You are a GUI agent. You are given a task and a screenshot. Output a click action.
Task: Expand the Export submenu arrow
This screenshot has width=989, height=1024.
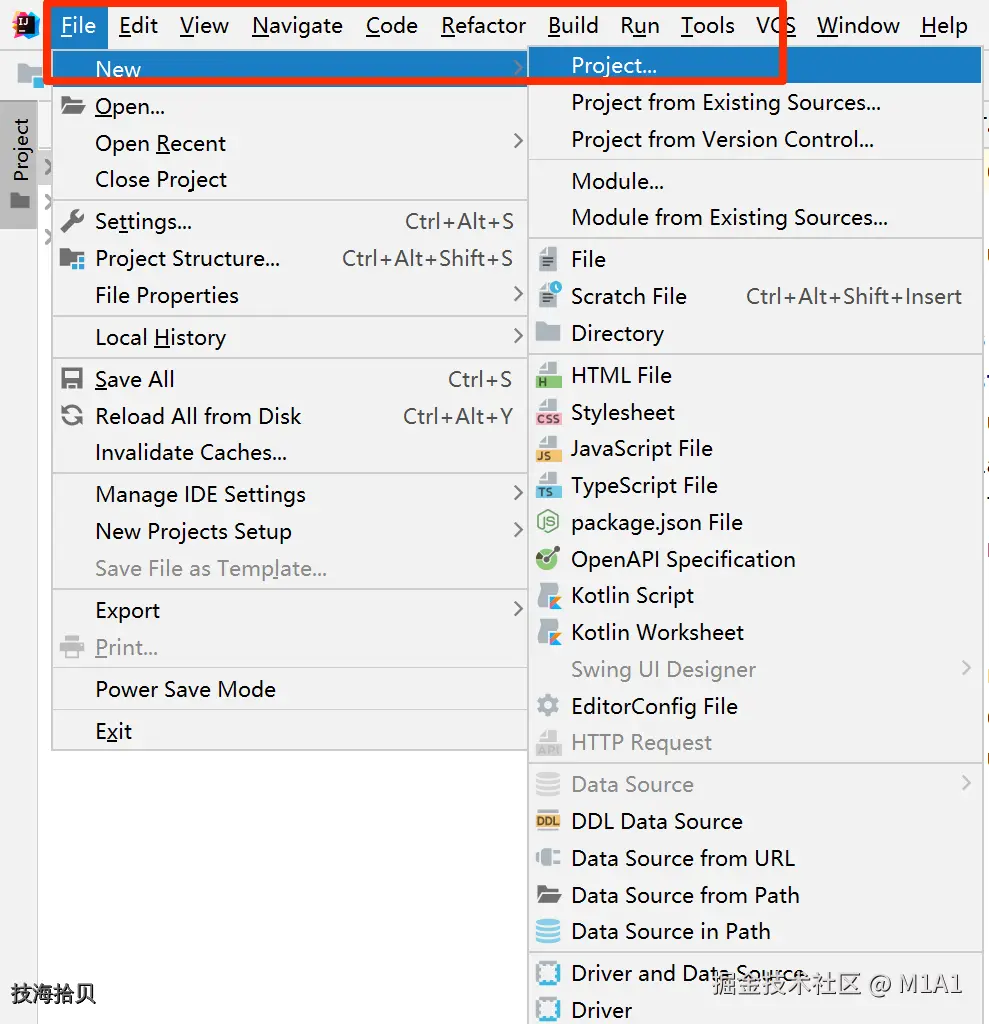click(518, 609)
